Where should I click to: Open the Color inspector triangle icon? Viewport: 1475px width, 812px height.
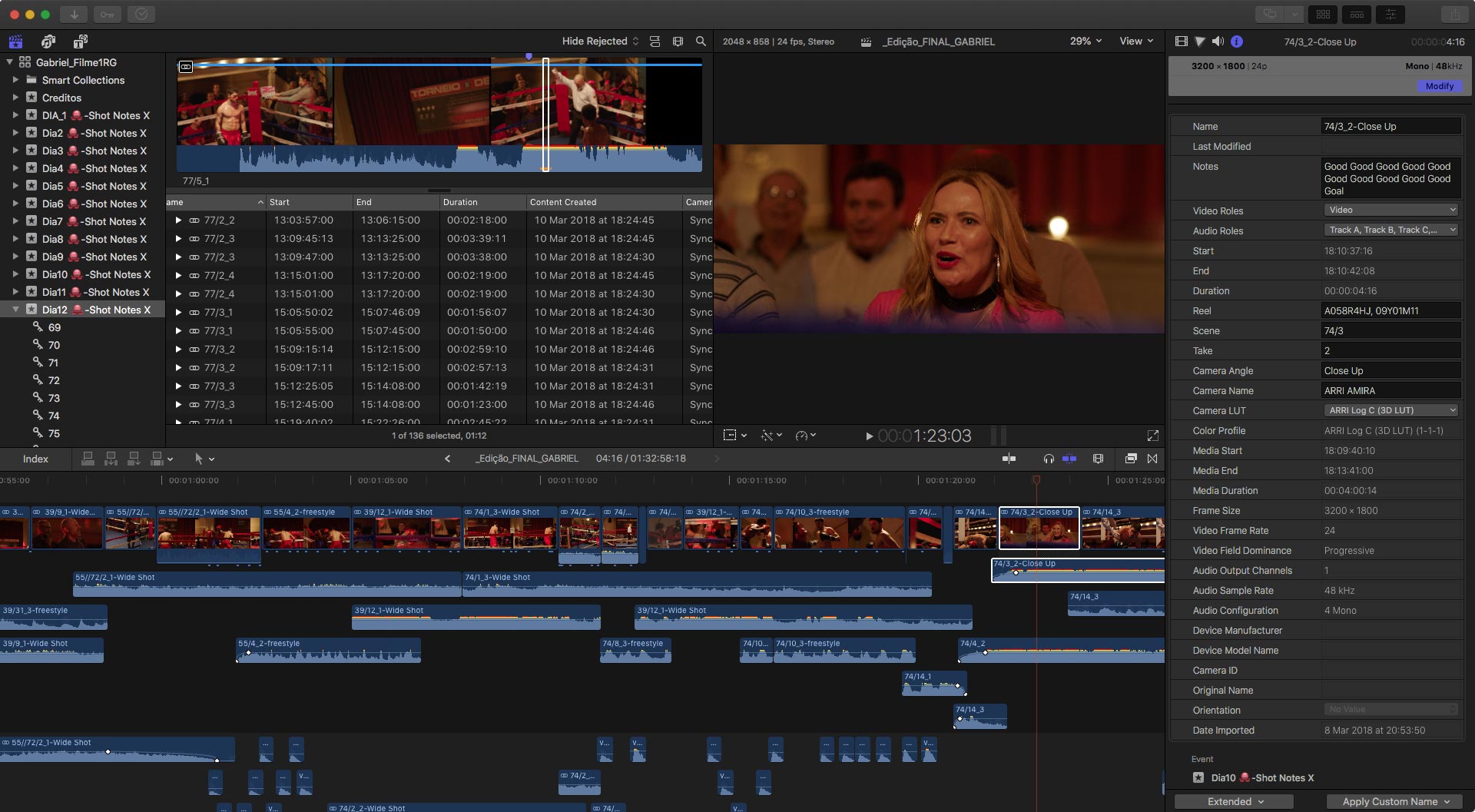pyautogui.click(x=1200, y=41)
